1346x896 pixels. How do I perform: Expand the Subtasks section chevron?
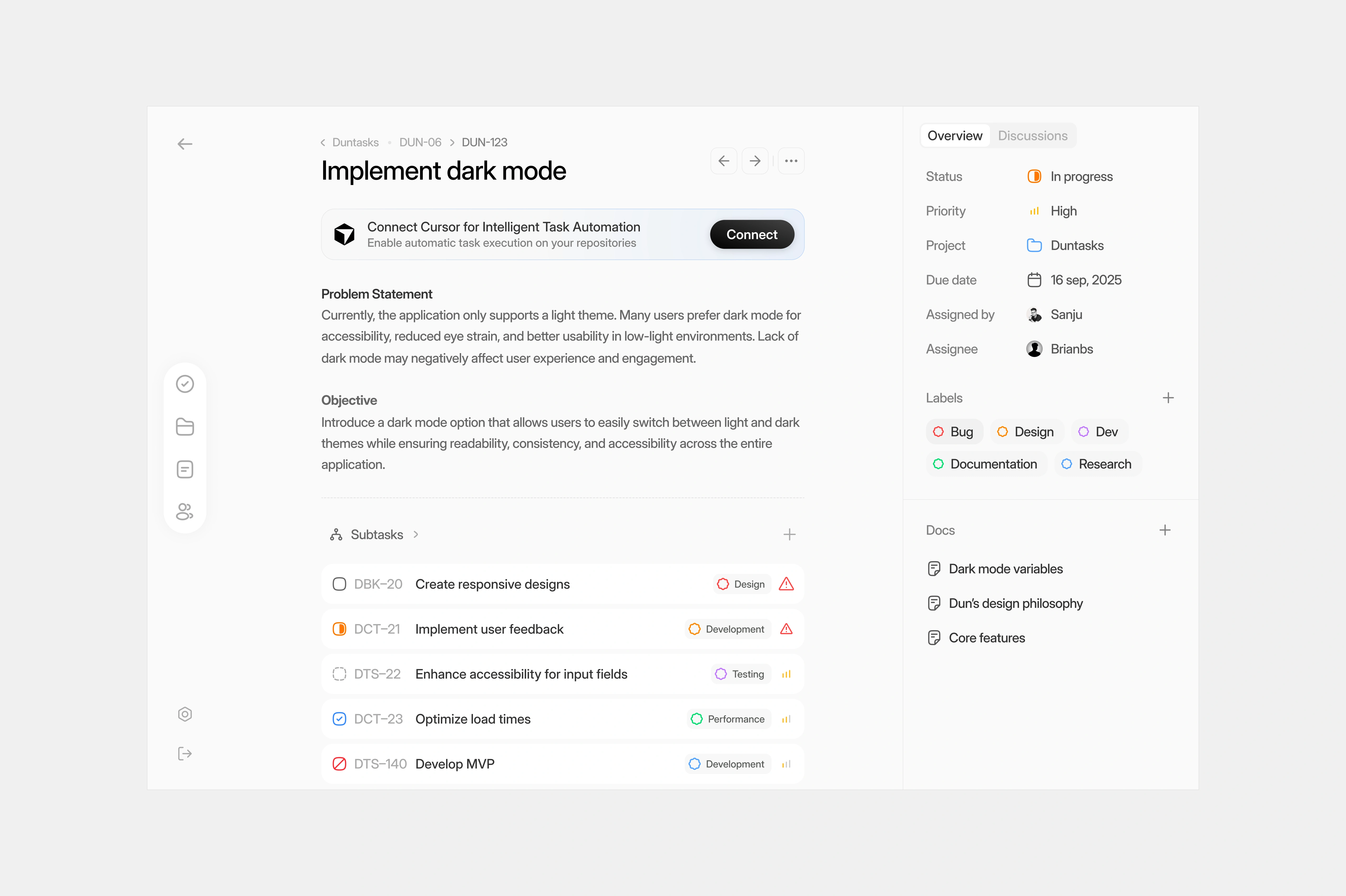pos(416,534)
